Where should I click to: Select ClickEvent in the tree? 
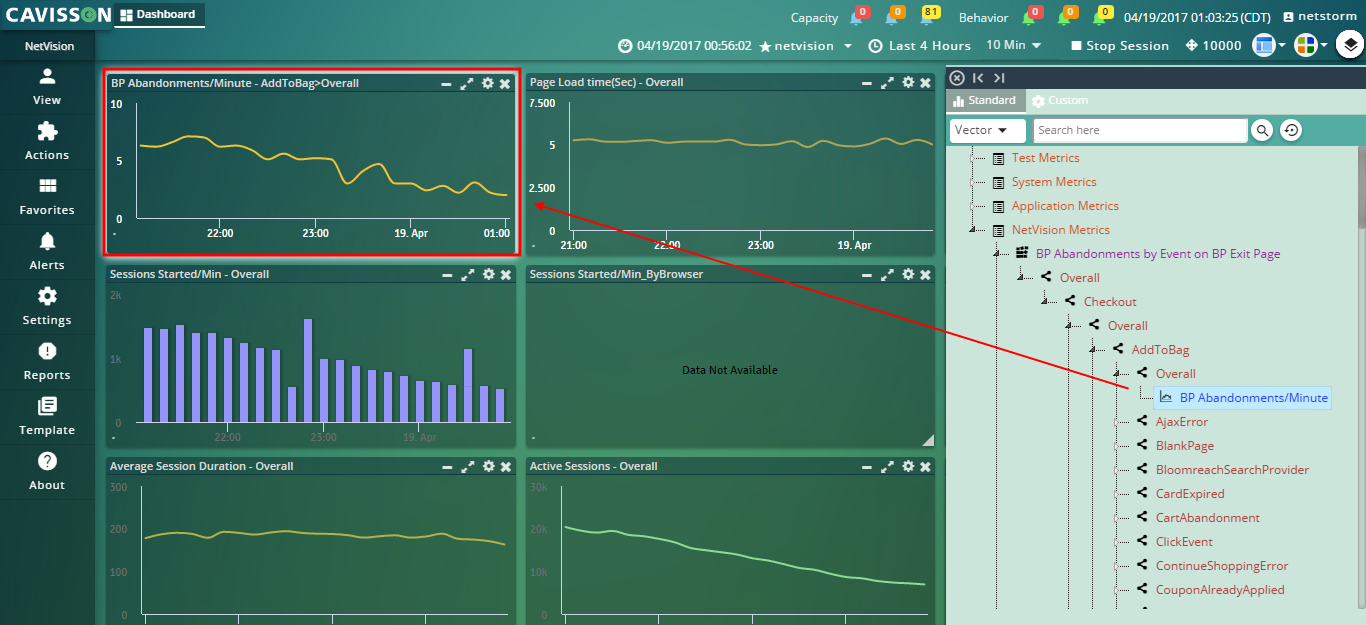click(1184, 542)
